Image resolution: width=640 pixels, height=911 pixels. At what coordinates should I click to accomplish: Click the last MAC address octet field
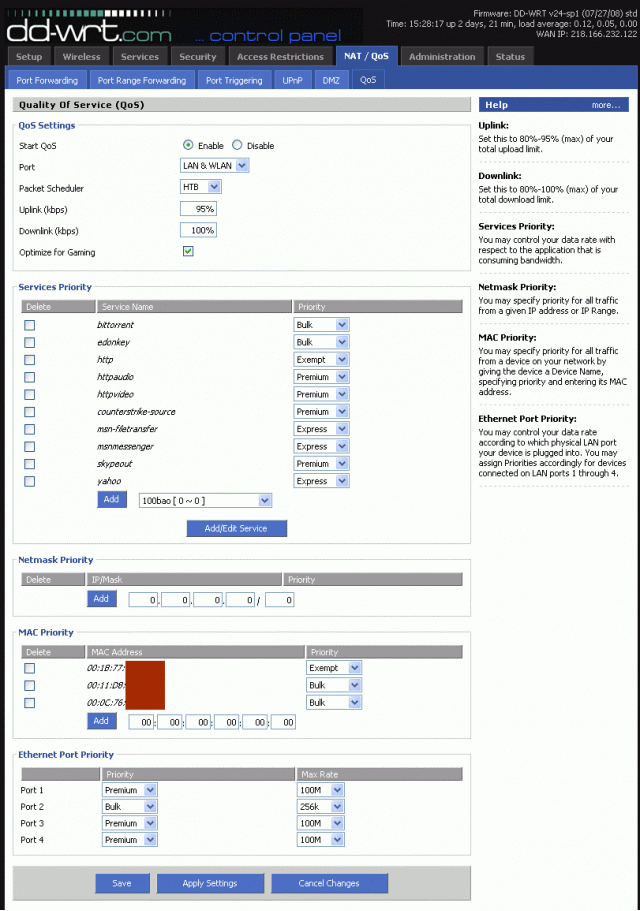[284, 722]
